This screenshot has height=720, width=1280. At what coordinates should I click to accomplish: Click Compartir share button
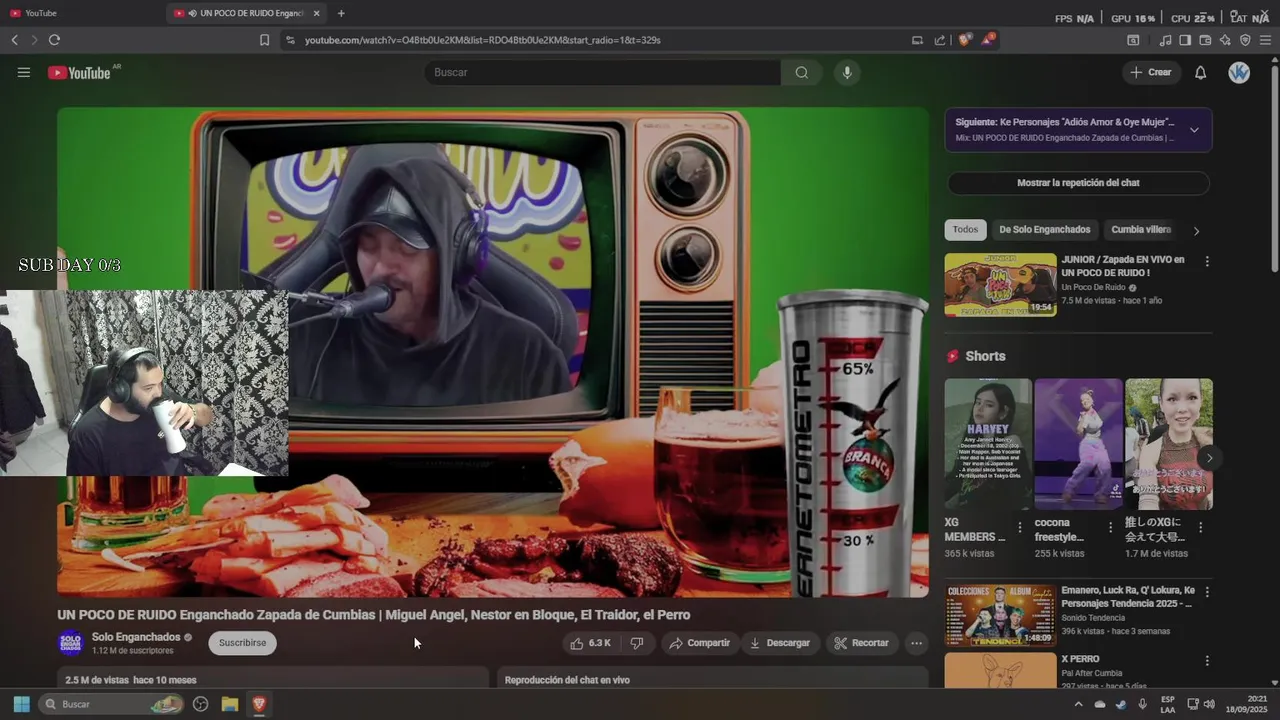pyautogui.click(x=700, y=643)
